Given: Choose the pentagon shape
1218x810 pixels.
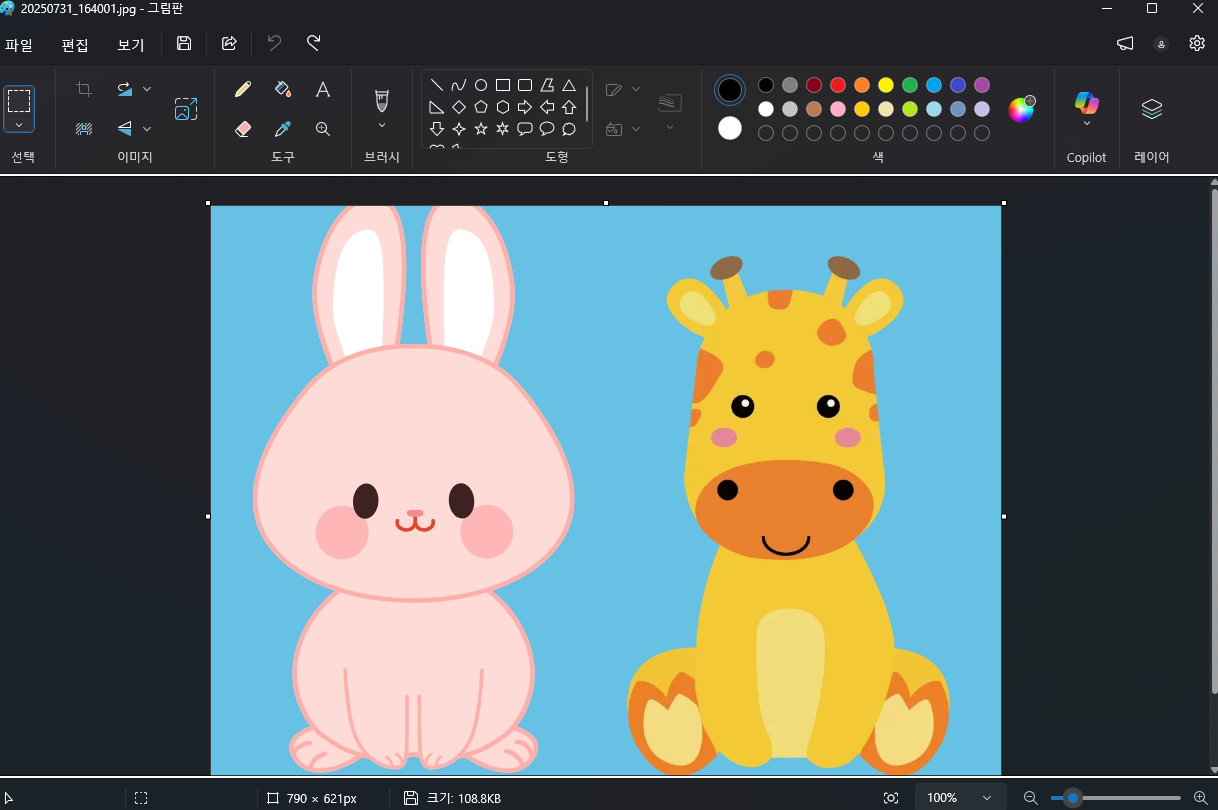Looking at the screenshot, I should 481,107.
